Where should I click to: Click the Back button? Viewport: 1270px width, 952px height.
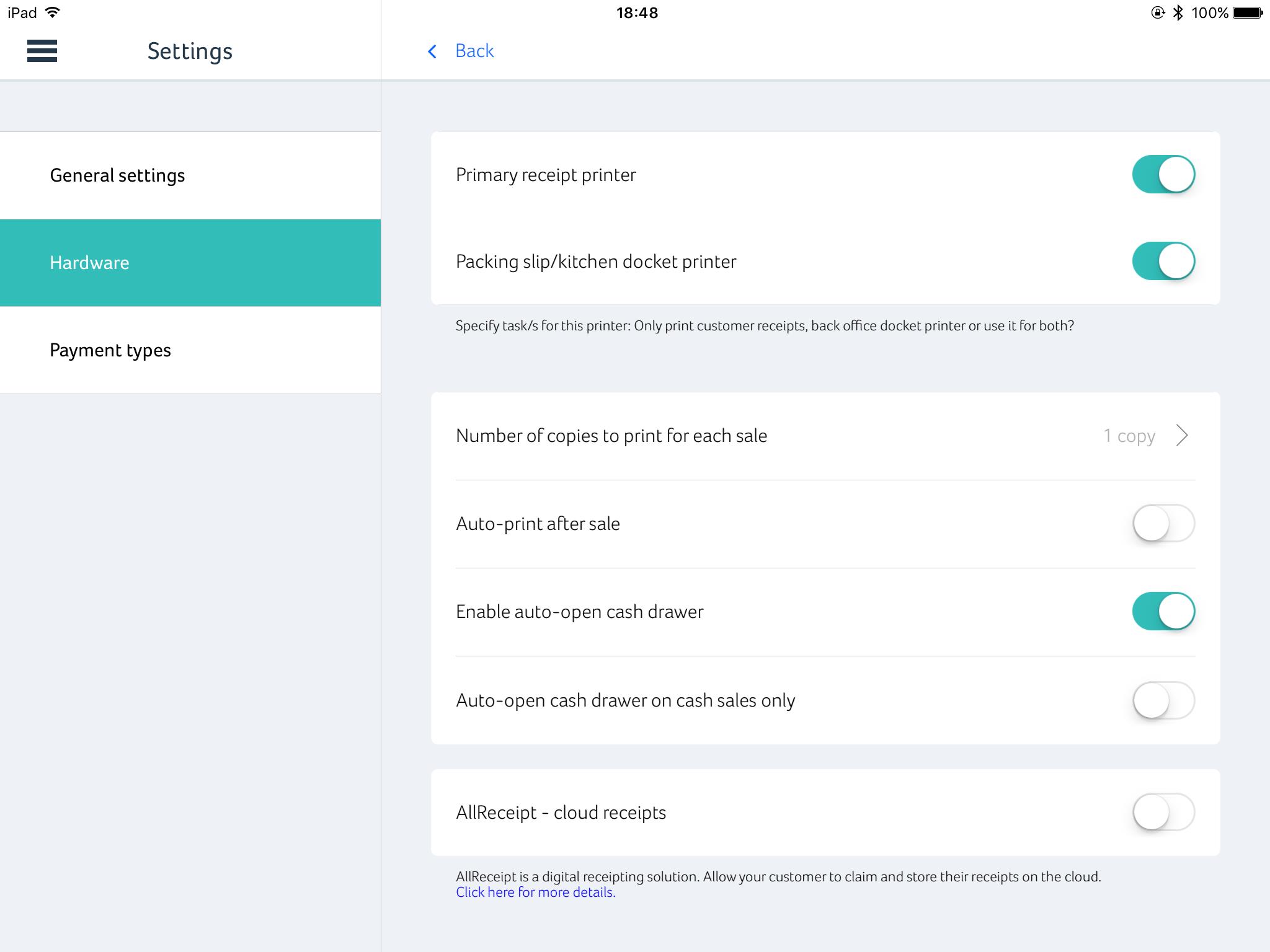coord(474,51)
